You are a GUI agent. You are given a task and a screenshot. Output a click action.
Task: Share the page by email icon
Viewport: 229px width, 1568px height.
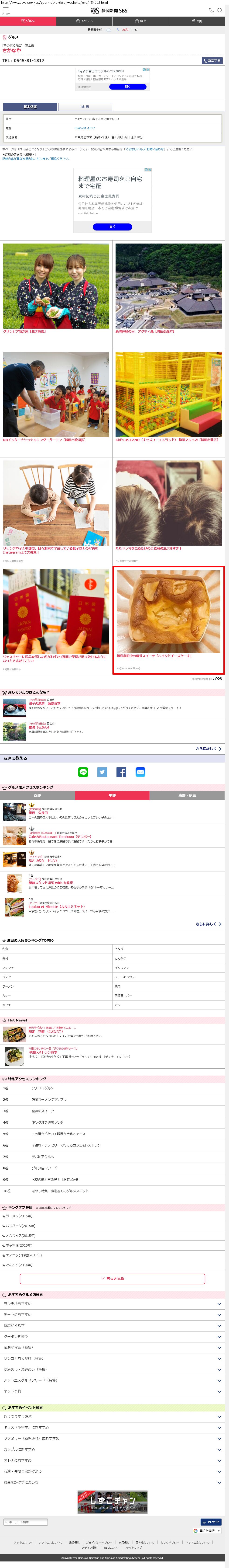tap(140, 772)
